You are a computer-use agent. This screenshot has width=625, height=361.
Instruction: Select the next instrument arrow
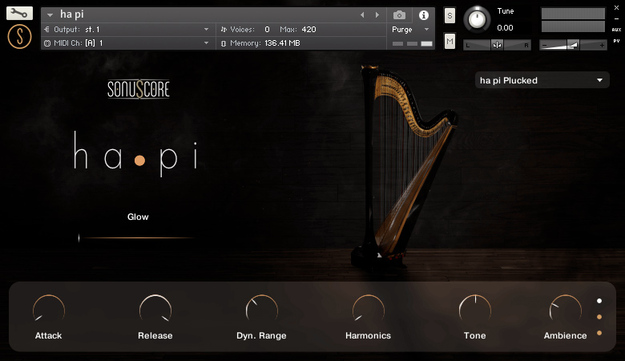(x=377, y=15)
